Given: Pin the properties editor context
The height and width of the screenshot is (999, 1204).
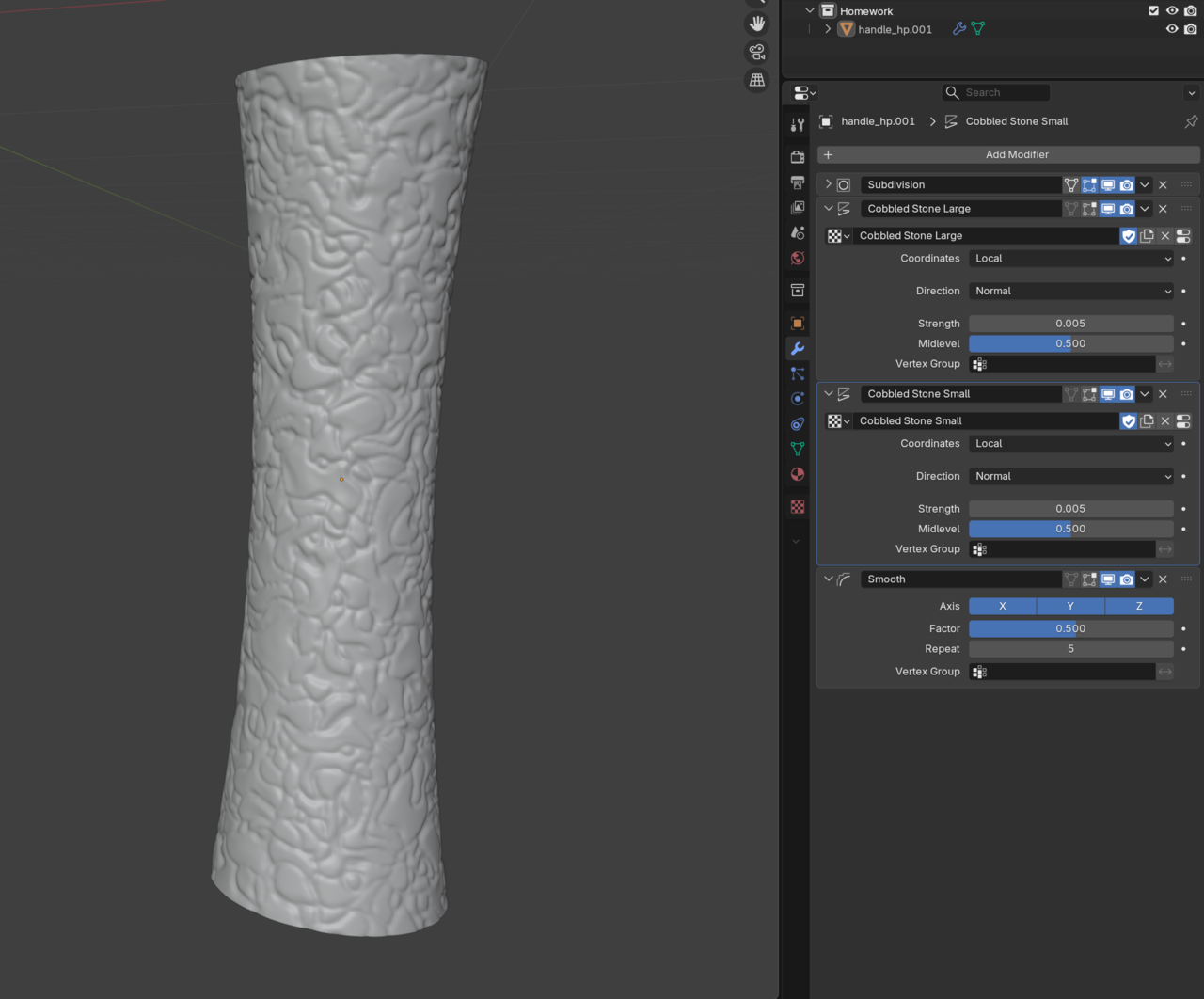Looking at the screenshot, I should (1191, 121).
